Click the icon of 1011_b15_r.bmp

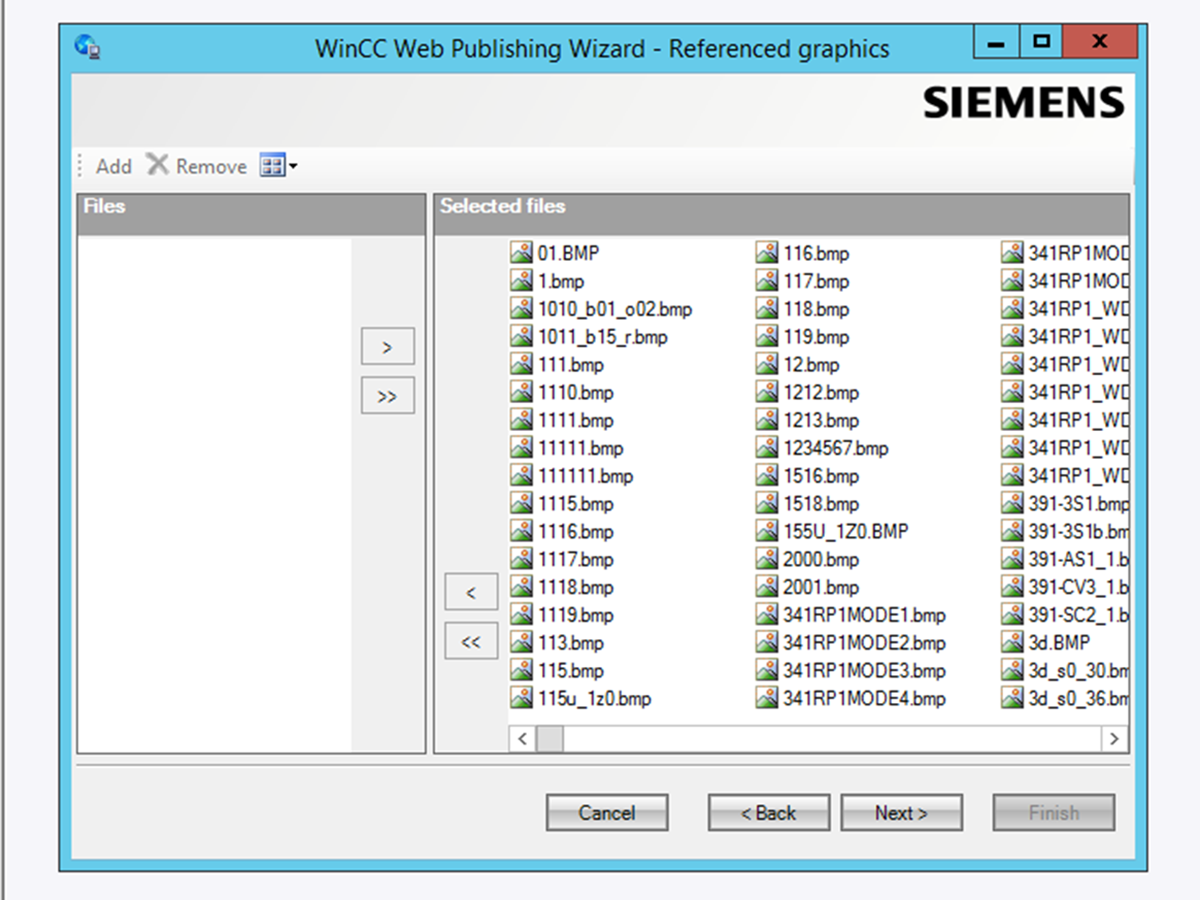521,337
